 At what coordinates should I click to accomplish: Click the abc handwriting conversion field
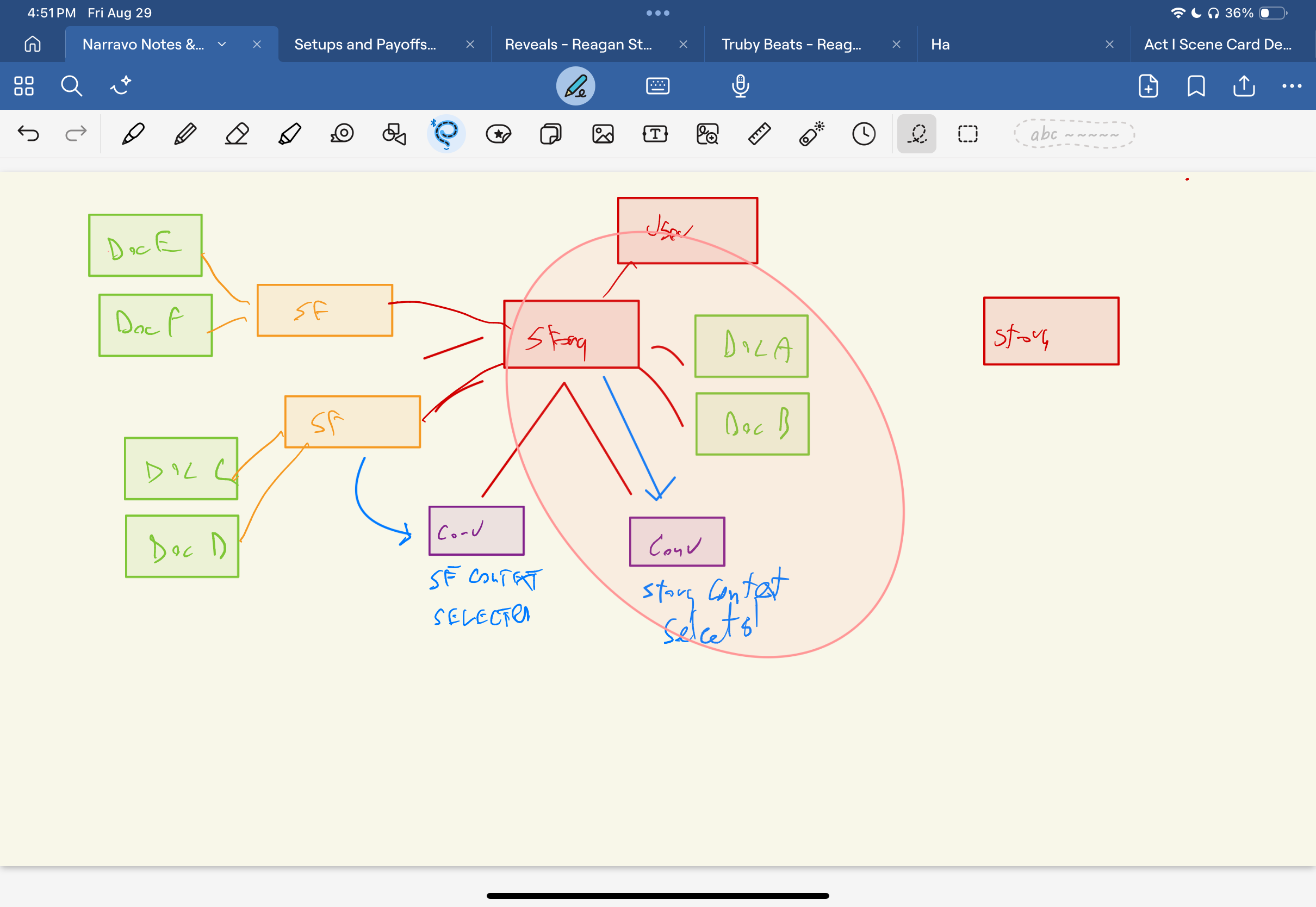1073,134
